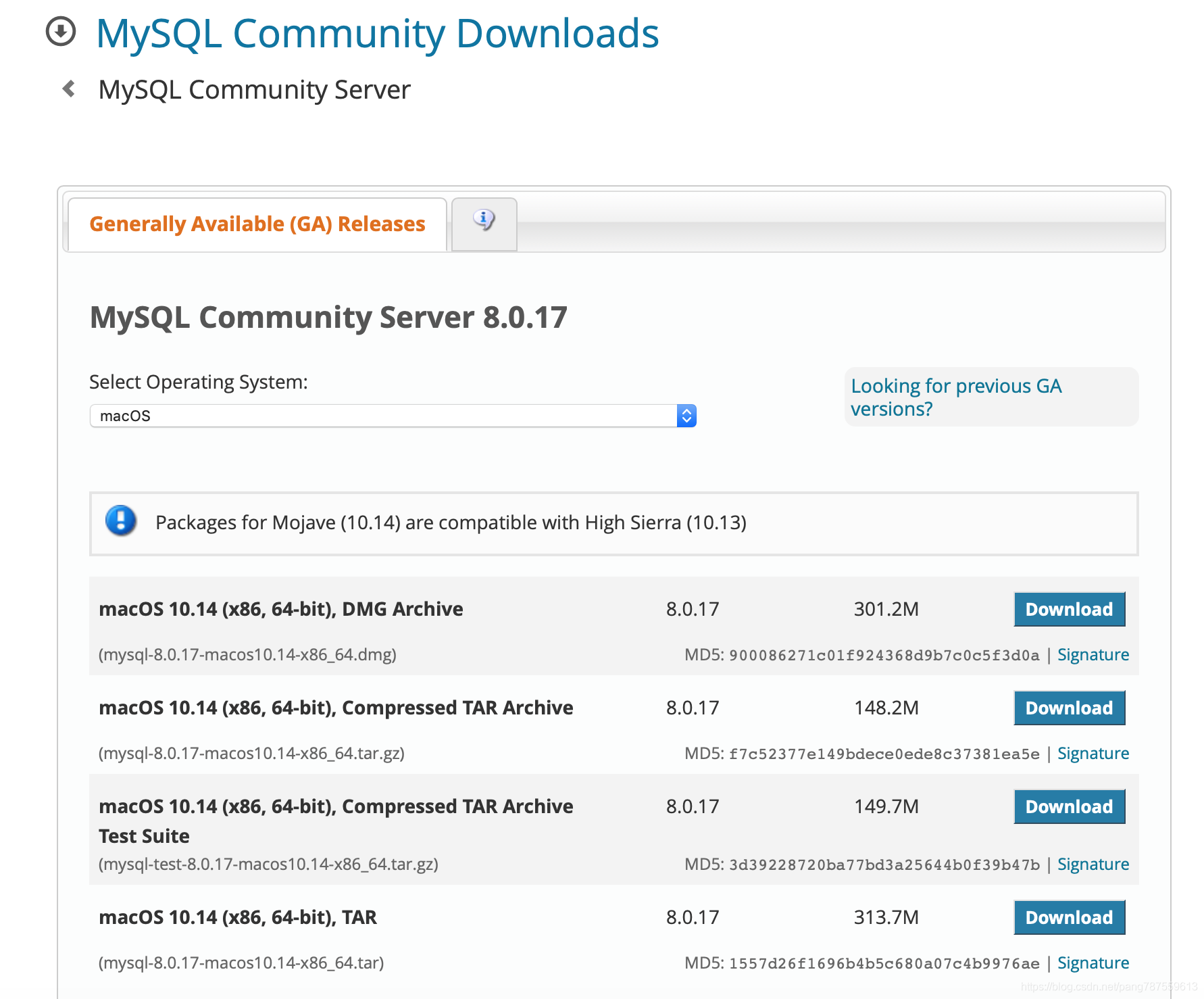Click the blue exclamation notice icon

(122, 520)
